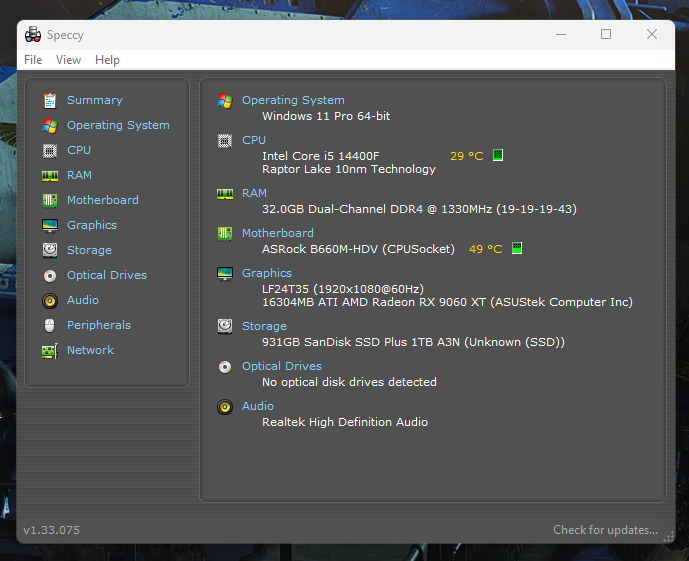Click the 32.0GB Dual-Channel DDR4 text

[420, 209]
